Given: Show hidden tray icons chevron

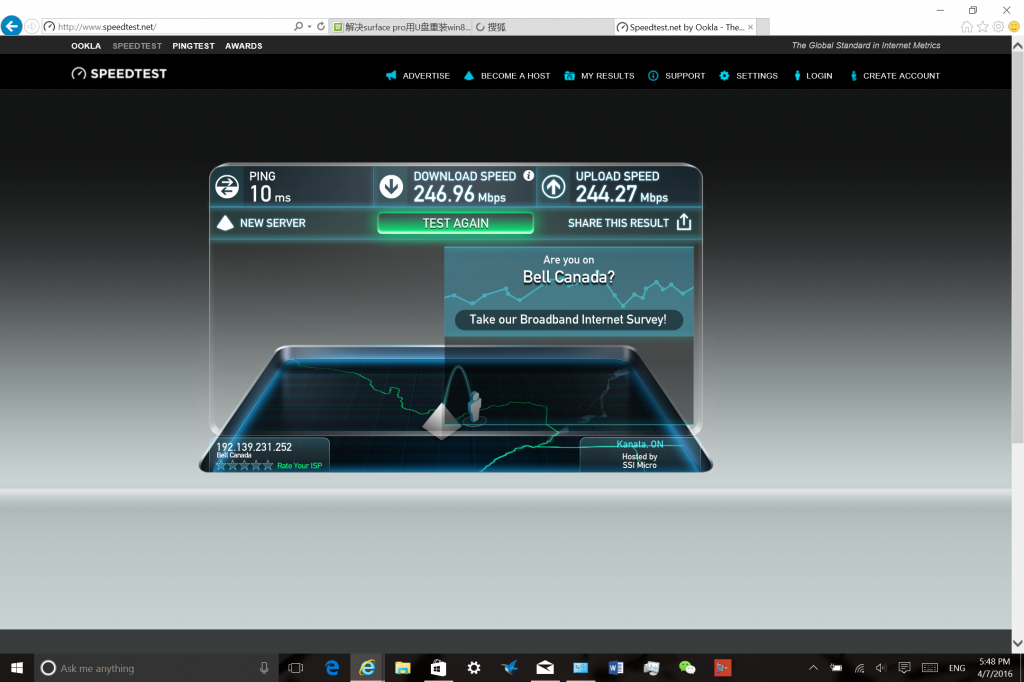Looking at the screenshot, I should tap(813, 668).
